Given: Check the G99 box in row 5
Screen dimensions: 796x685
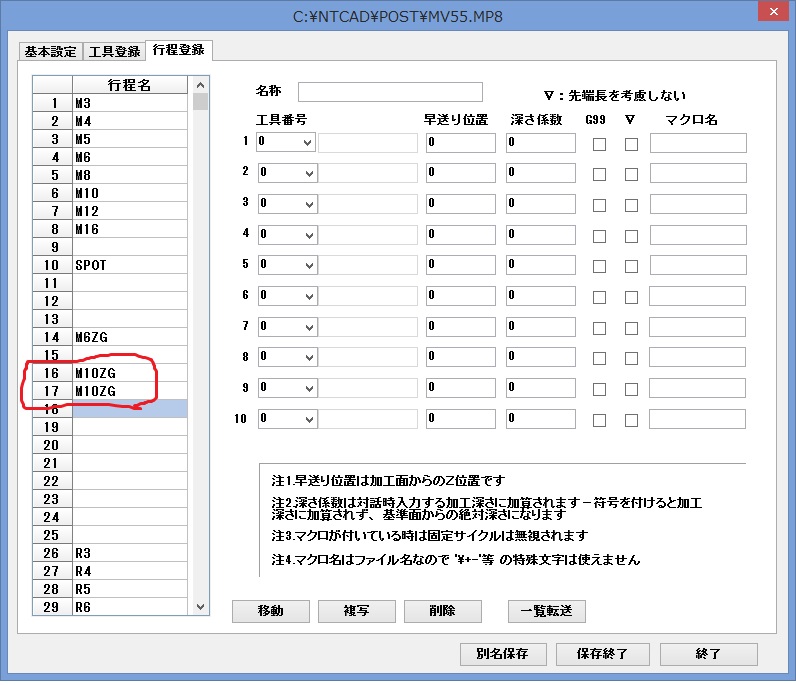Looking at the screenshot, I should 599,266.
